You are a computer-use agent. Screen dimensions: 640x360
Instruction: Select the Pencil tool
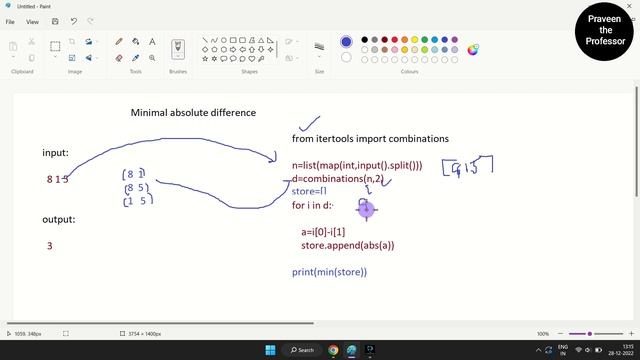[119, 42]
